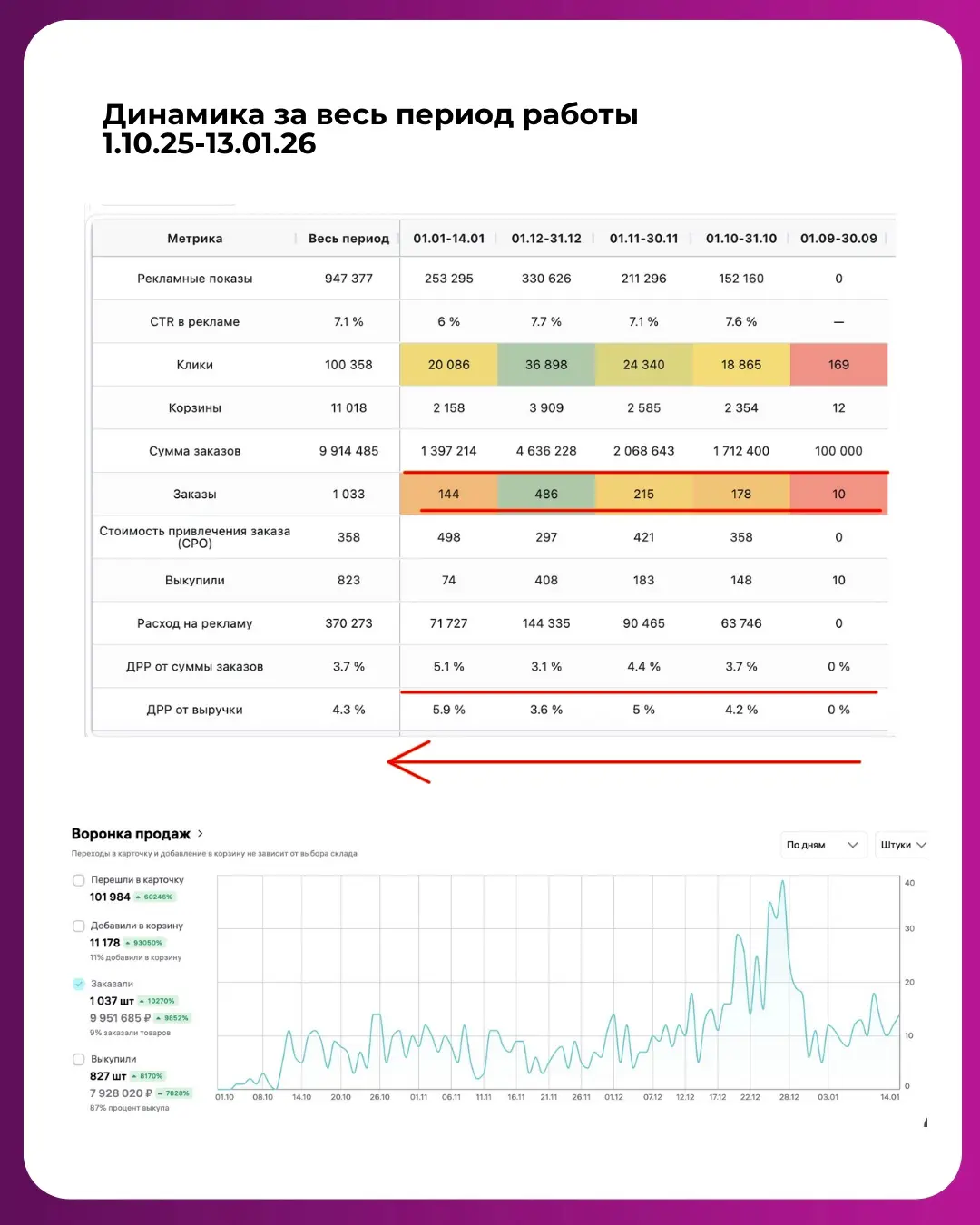Click the 93050% growth badge

pos(145,943)
